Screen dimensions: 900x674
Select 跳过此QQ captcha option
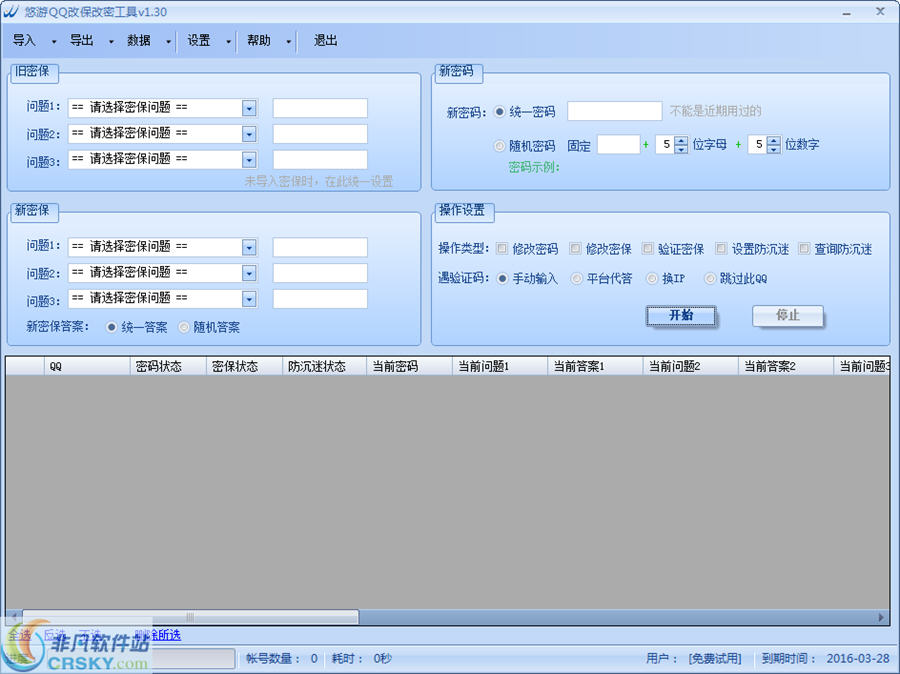[x=710, y=278]
